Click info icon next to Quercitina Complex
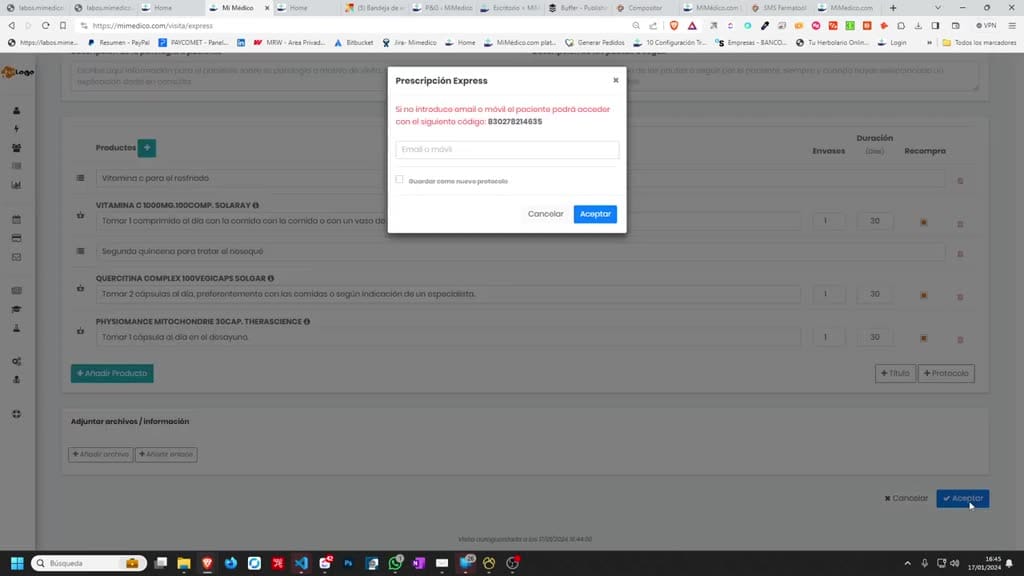This screenshot has width=1024, height=576. [x=270, y=278]
